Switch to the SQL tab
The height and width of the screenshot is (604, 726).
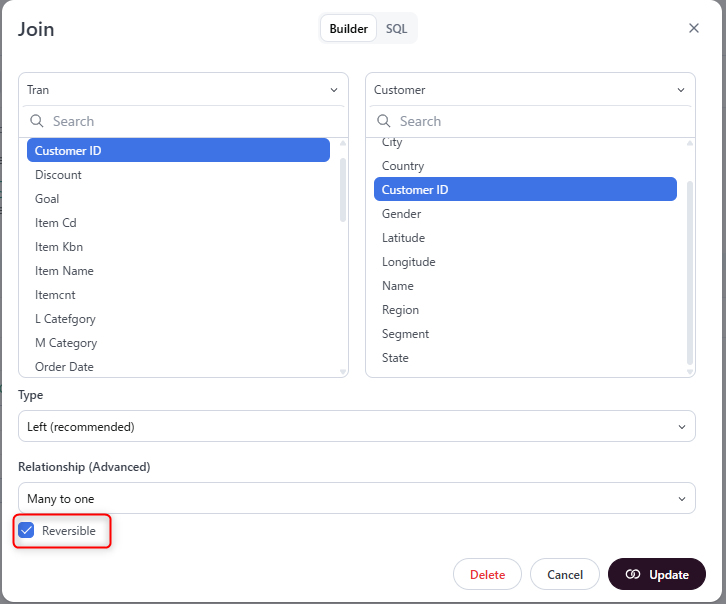pos(397,29)
